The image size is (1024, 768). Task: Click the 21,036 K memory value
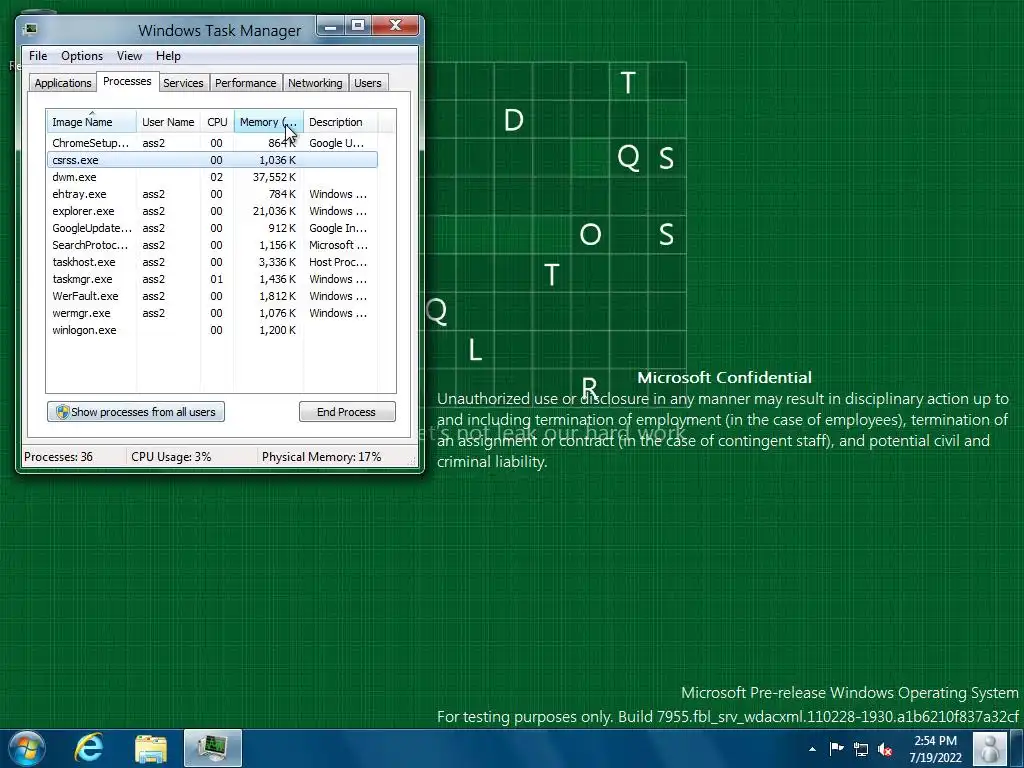point(274,211)
